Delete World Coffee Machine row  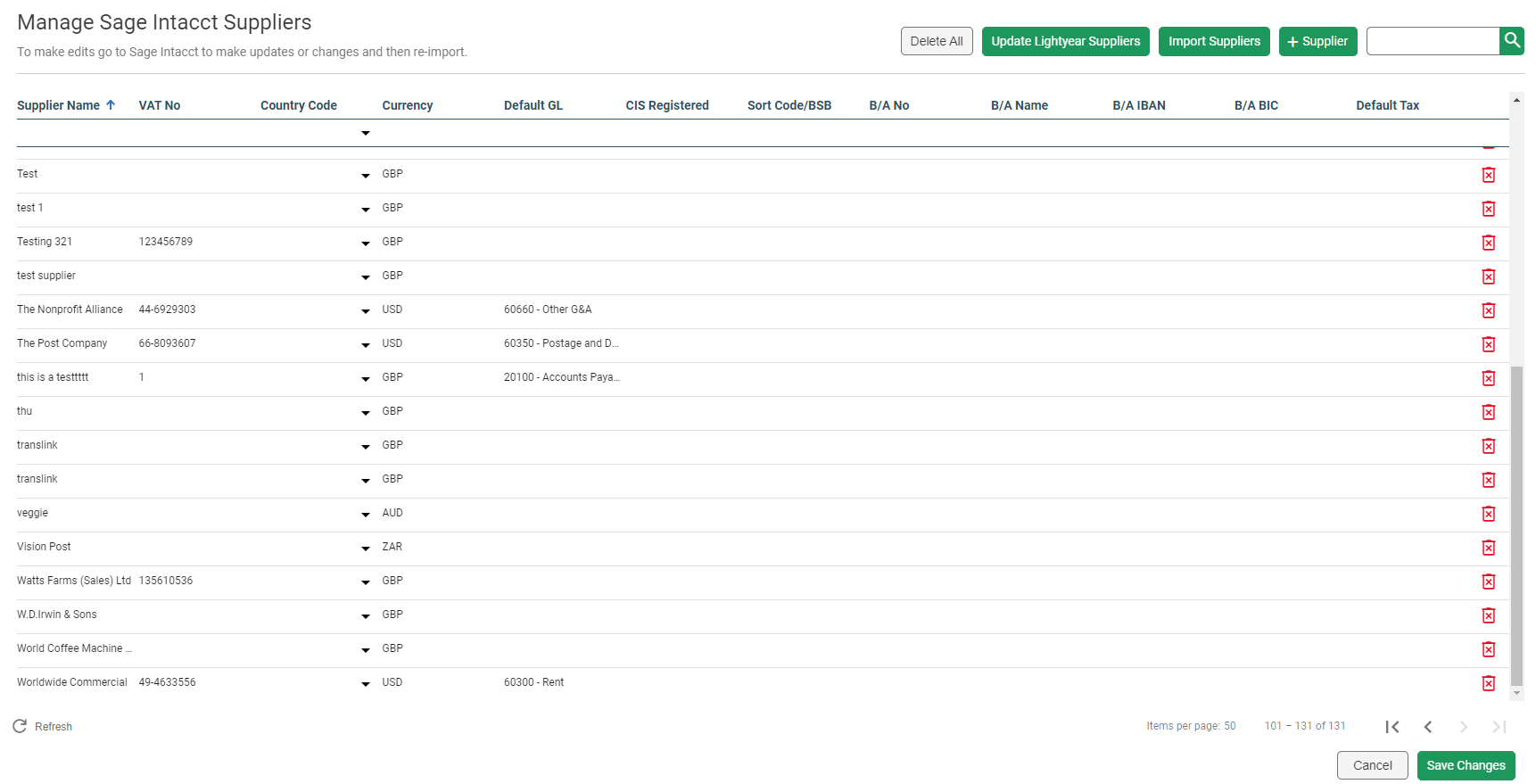click(1488, 649)
